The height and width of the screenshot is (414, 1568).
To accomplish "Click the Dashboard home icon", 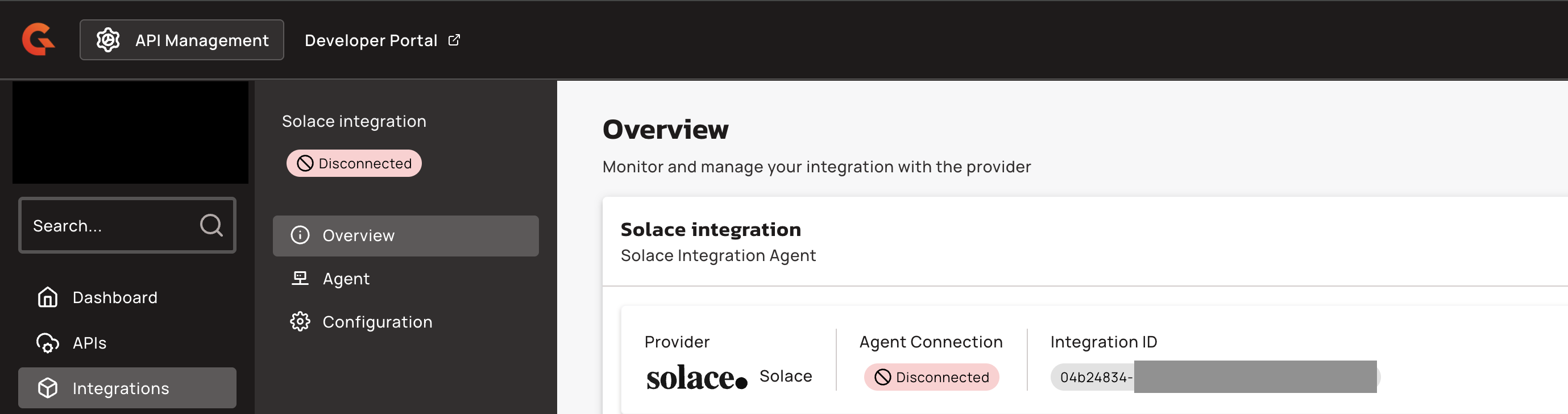I will 48,297.
